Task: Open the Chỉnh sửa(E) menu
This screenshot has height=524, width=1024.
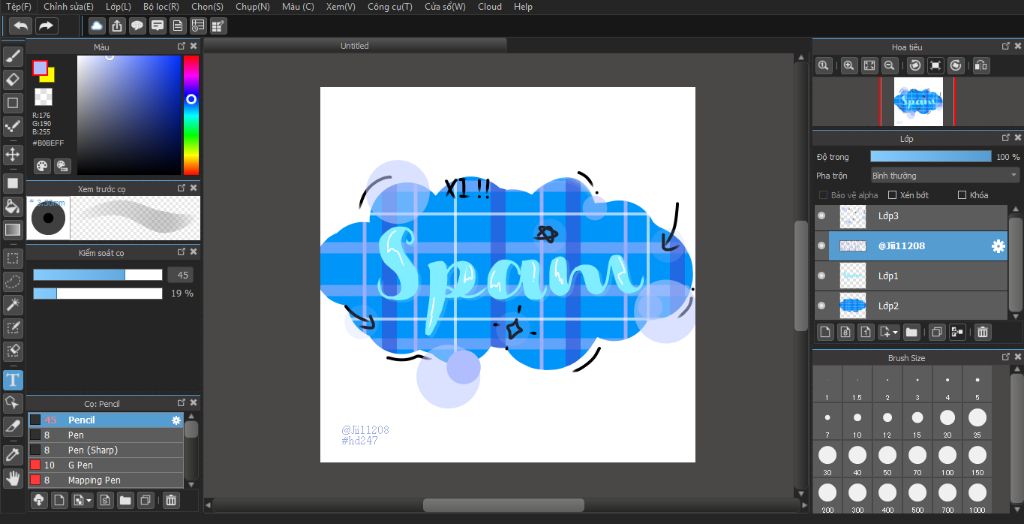Action: point(69,7)
